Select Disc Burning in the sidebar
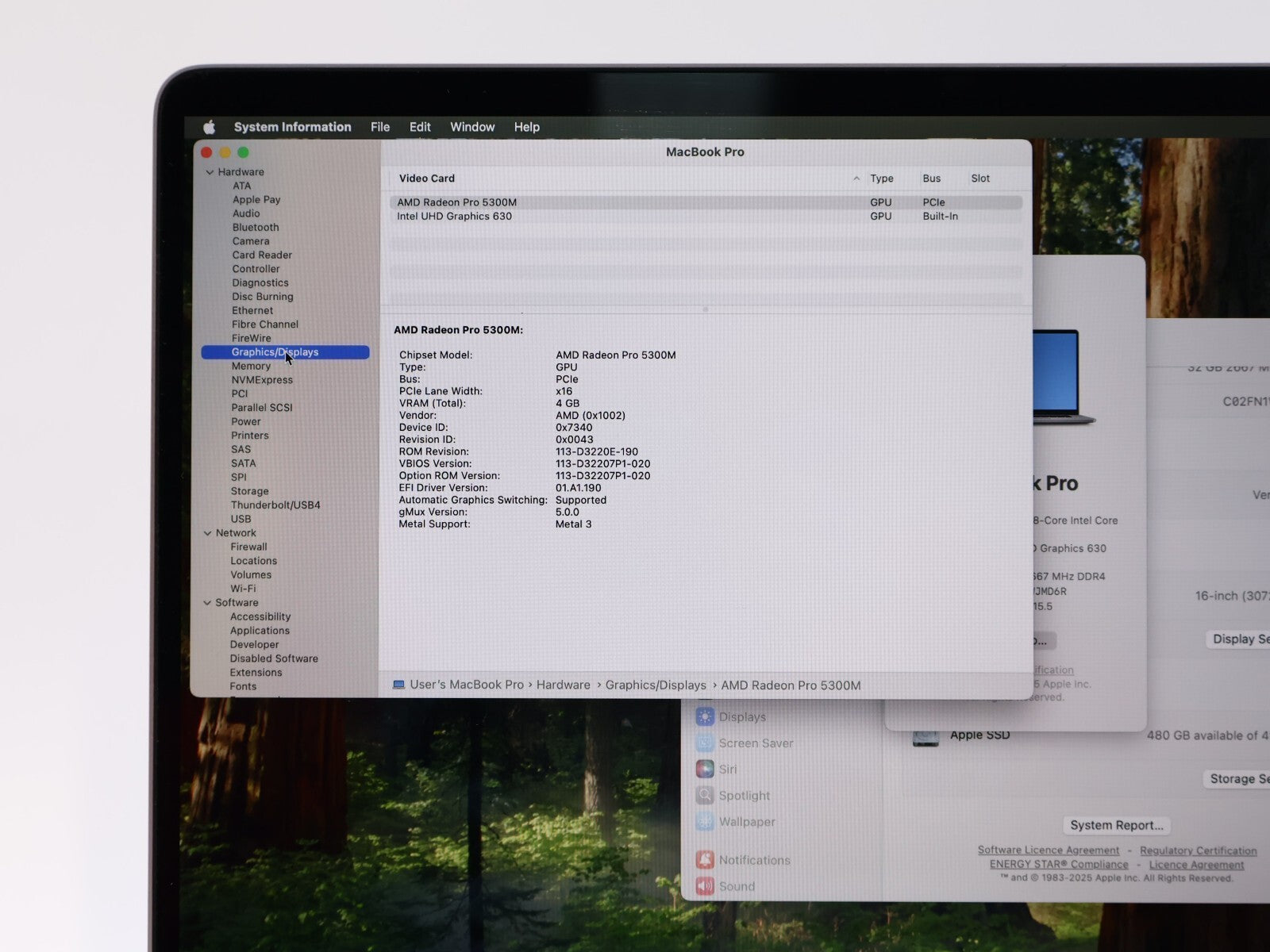This screenshot has height=952, width=1270. pos(263,297)
